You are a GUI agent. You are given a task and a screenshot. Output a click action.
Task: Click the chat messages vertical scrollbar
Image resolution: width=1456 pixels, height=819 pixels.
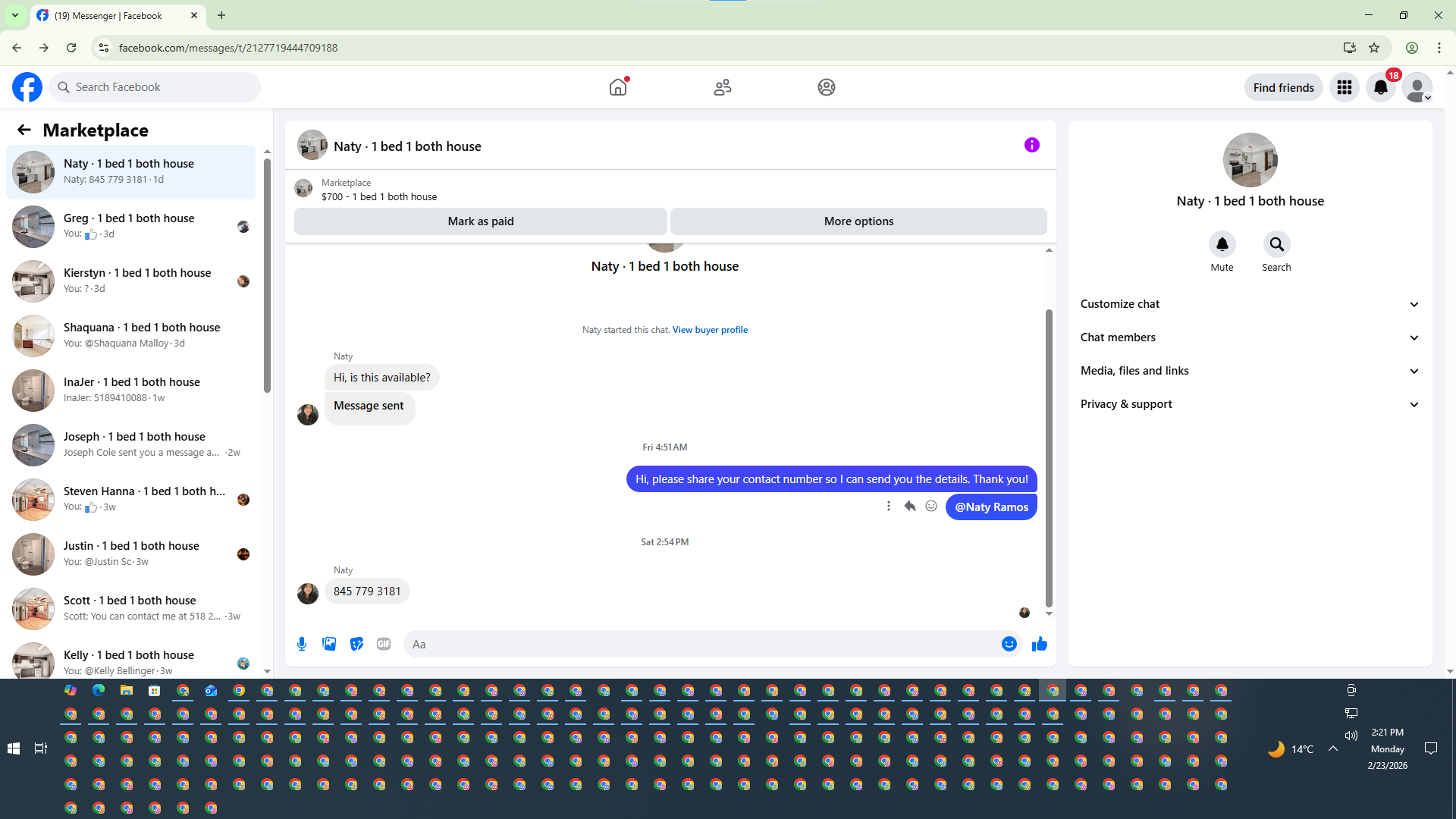(1049, 455)
